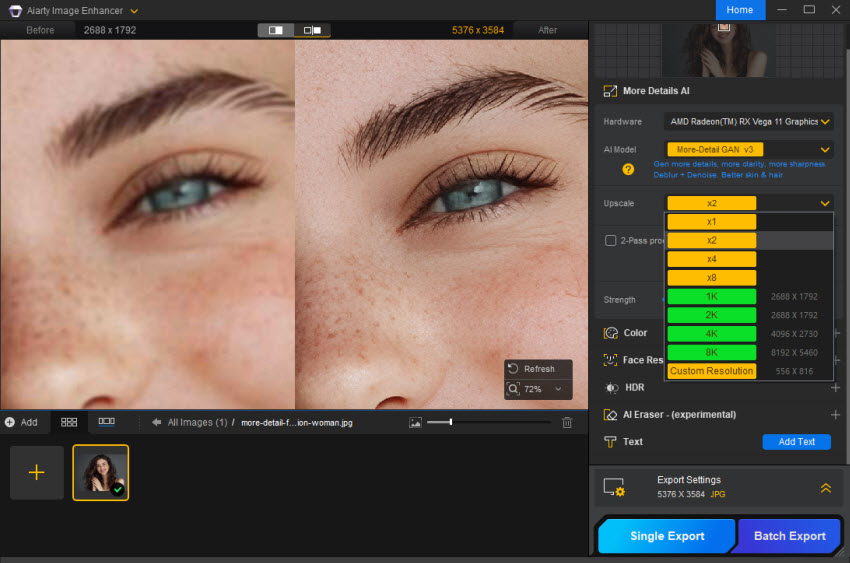Image resolution: width=850 pixels, height=563 pixels.
Task: Click the Export Settings gear icon
Action: [614, 487]
